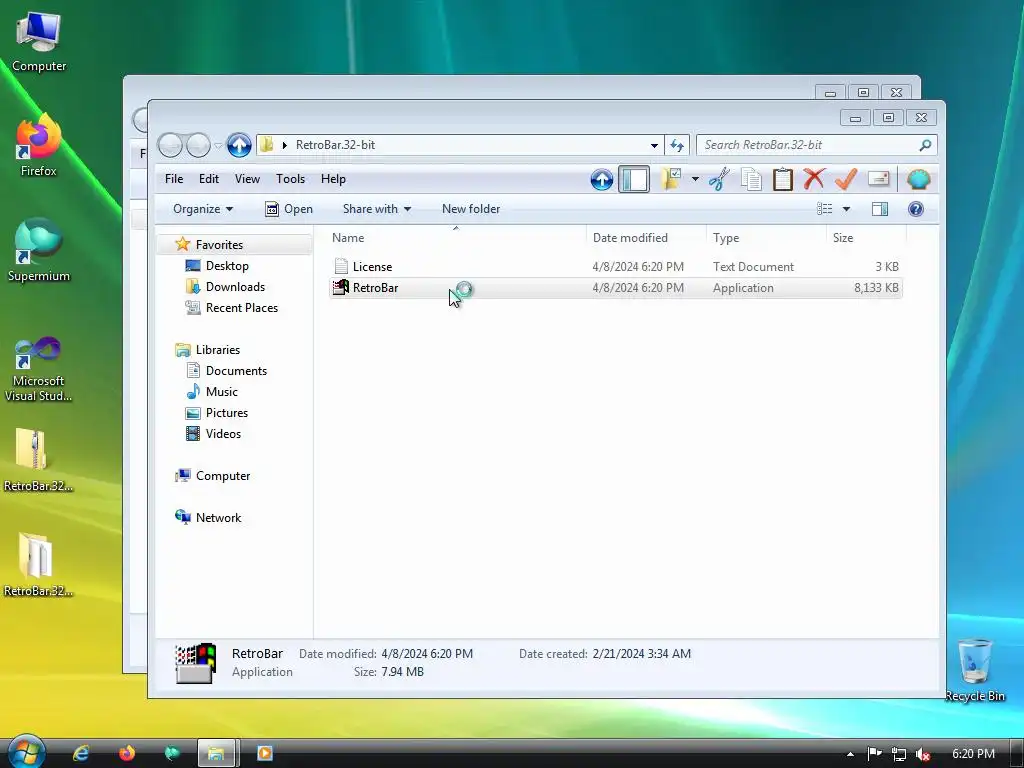This screenshot has height=768, width=1024.
Task: Sort by the Size column header
Action: pyautogui.click(x=866, y=238)
